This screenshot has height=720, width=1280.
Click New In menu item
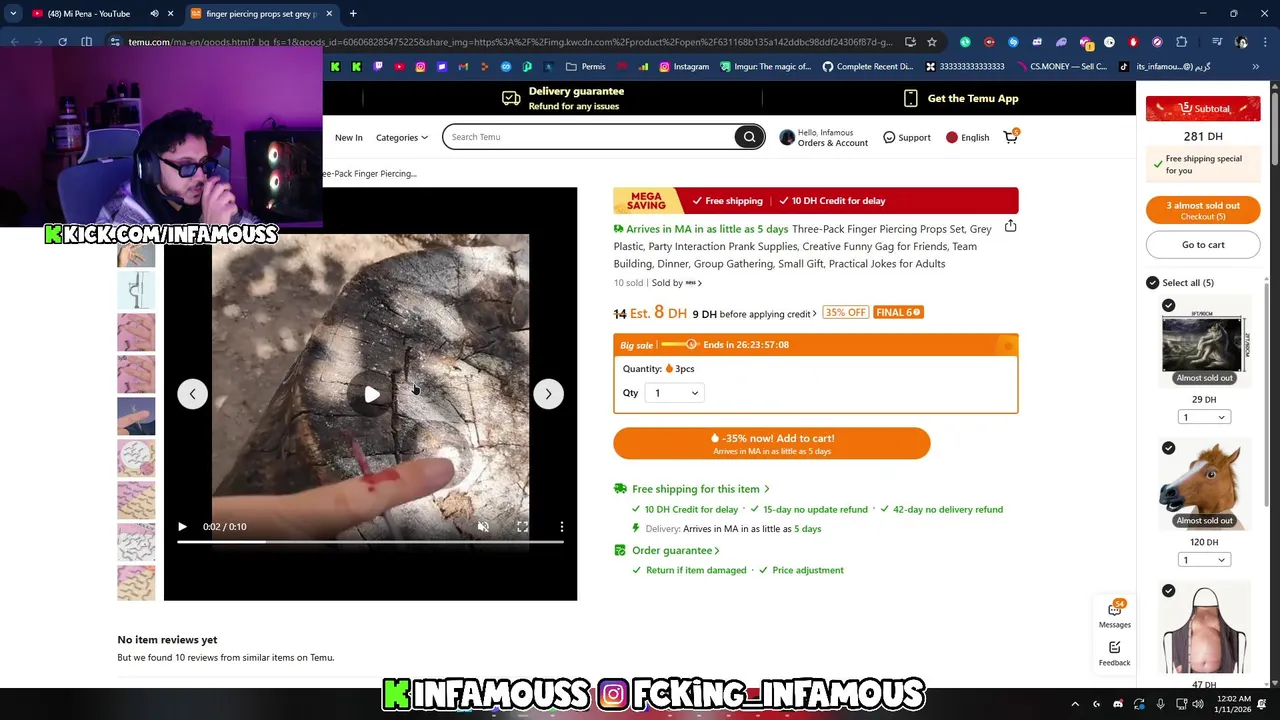click(349, 138)
